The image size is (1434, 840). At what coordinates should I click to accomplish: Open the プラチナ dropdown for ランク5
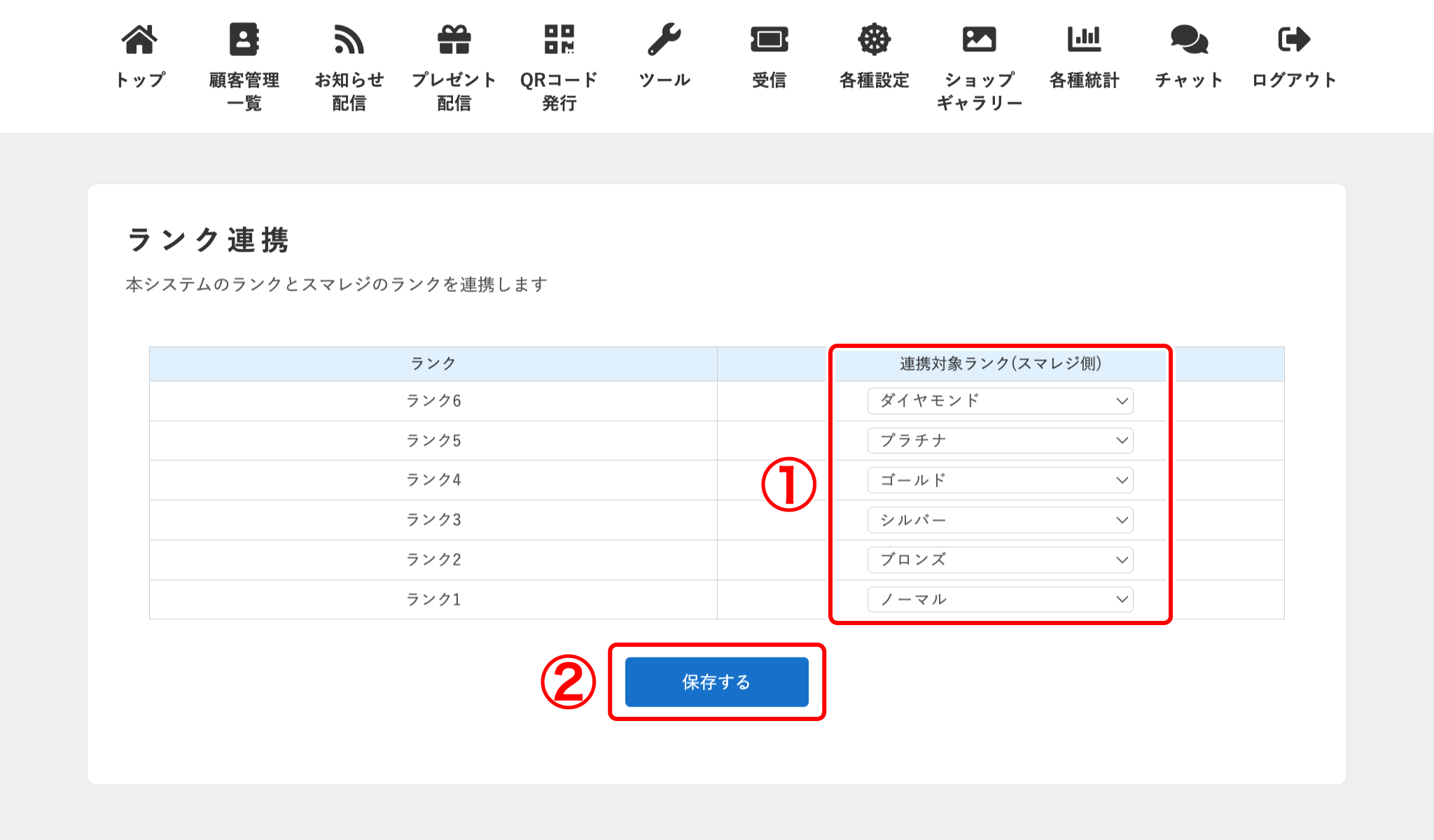pos(1001,440)
